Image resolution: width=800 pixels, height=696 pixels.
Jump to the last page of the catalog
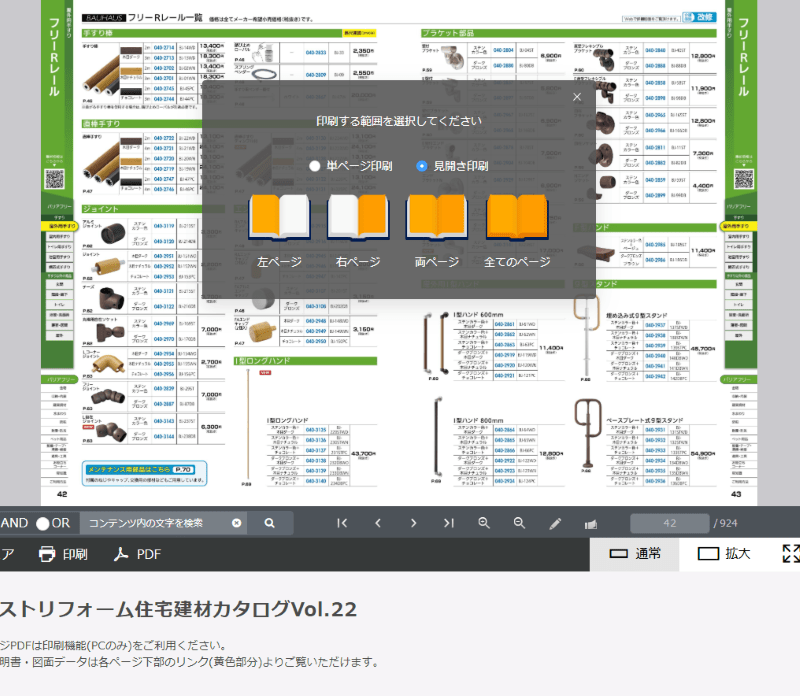tap(449, 523)
